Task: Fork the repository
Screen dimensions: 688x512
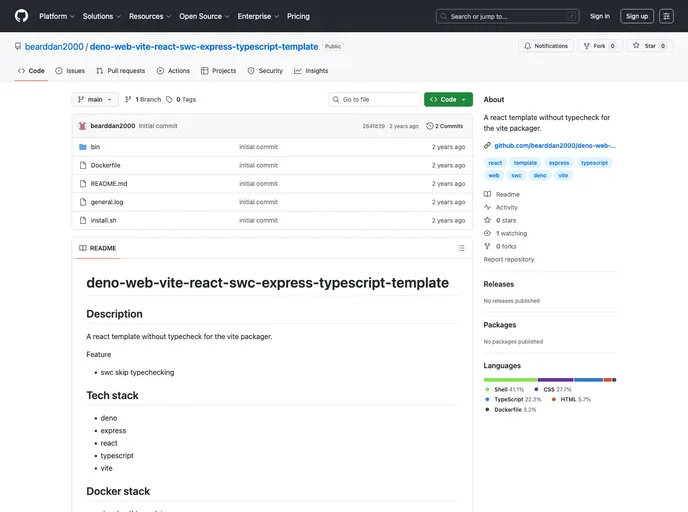Action: pos(601,46)
